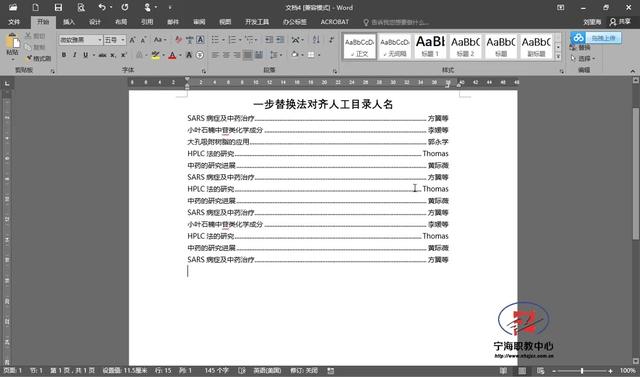Image resolution: width=640 pixels, height=377 pixels.
Task: Toggle Justify alignment
Action: click(x=248, y=55)
